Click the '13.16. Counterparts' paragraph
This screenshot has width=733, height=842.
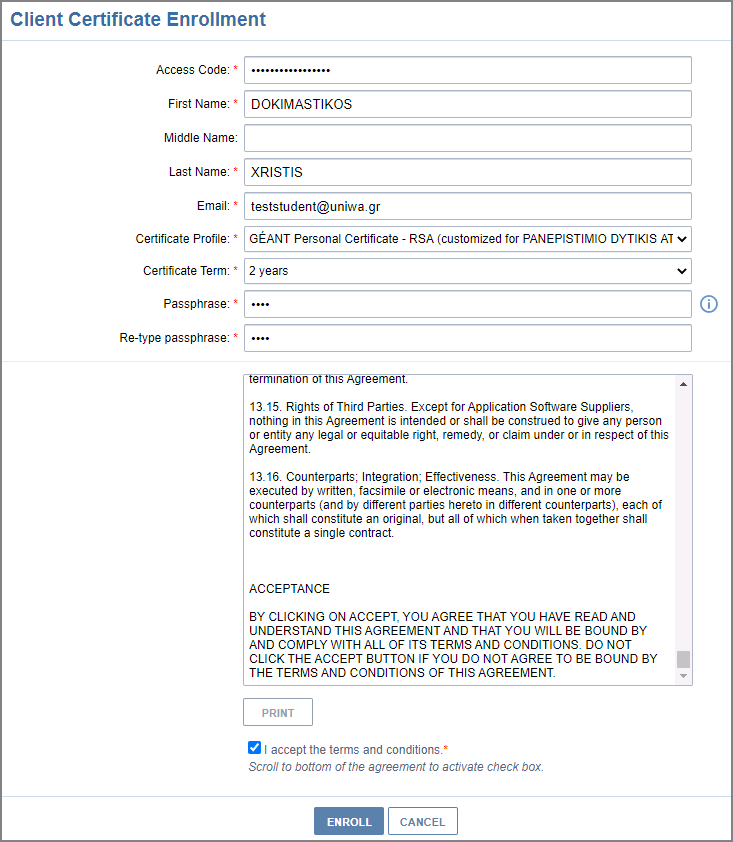(455, 505)
